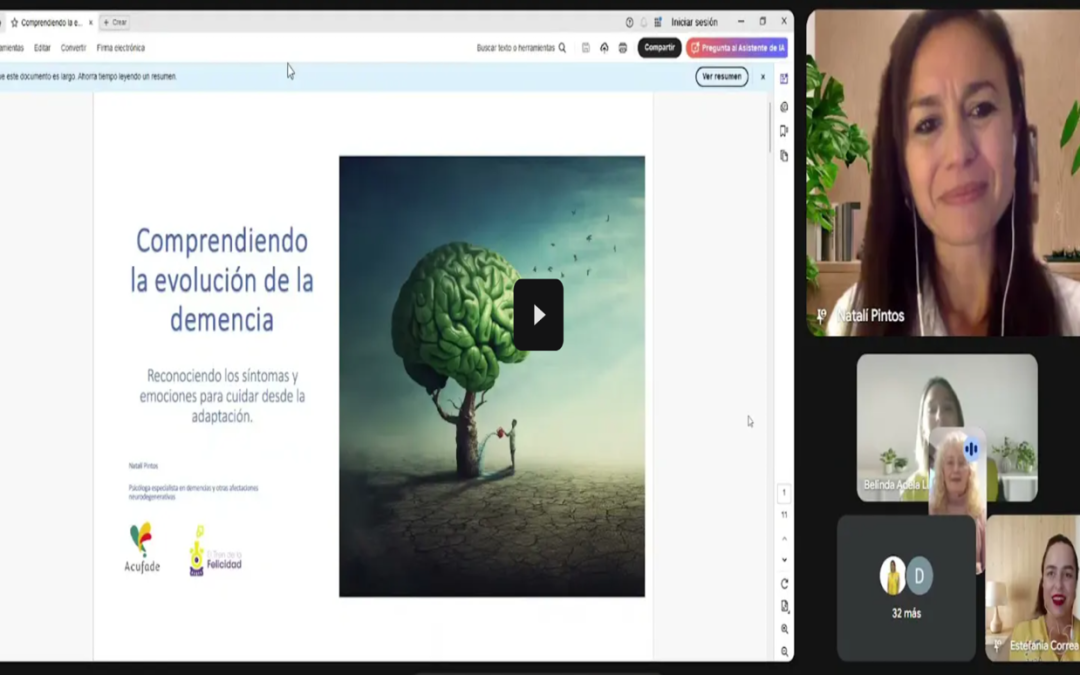Screen dimensions: 1080x675
Task: Click the search magnifier in the Acrobat toolbar
Action: [562, 48]
